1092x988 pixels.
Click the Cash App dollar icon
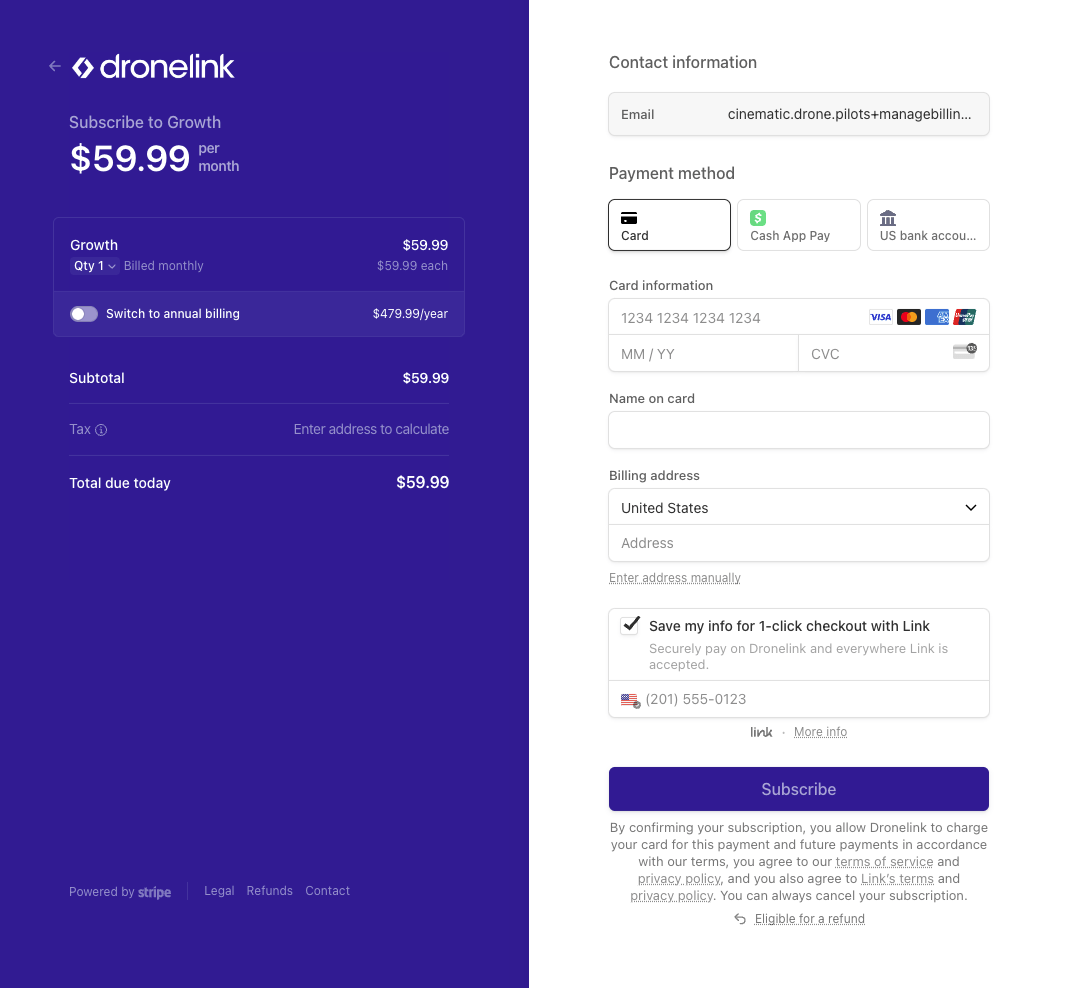click(x=757, y=217)
